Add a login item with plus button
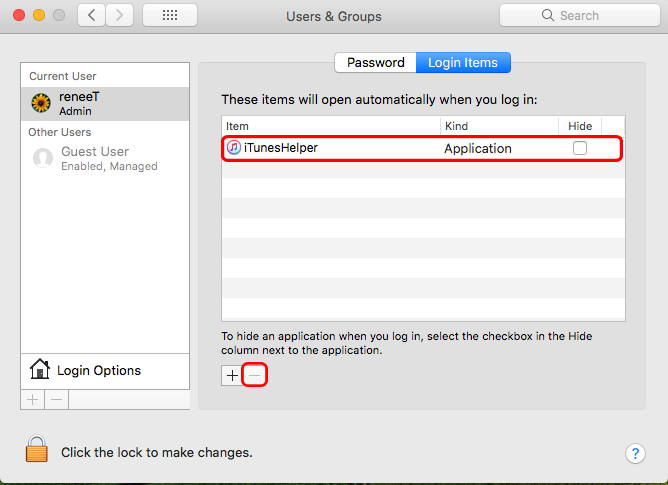The height and width of the screenshot is (485, 668). (x=232, y=375)
